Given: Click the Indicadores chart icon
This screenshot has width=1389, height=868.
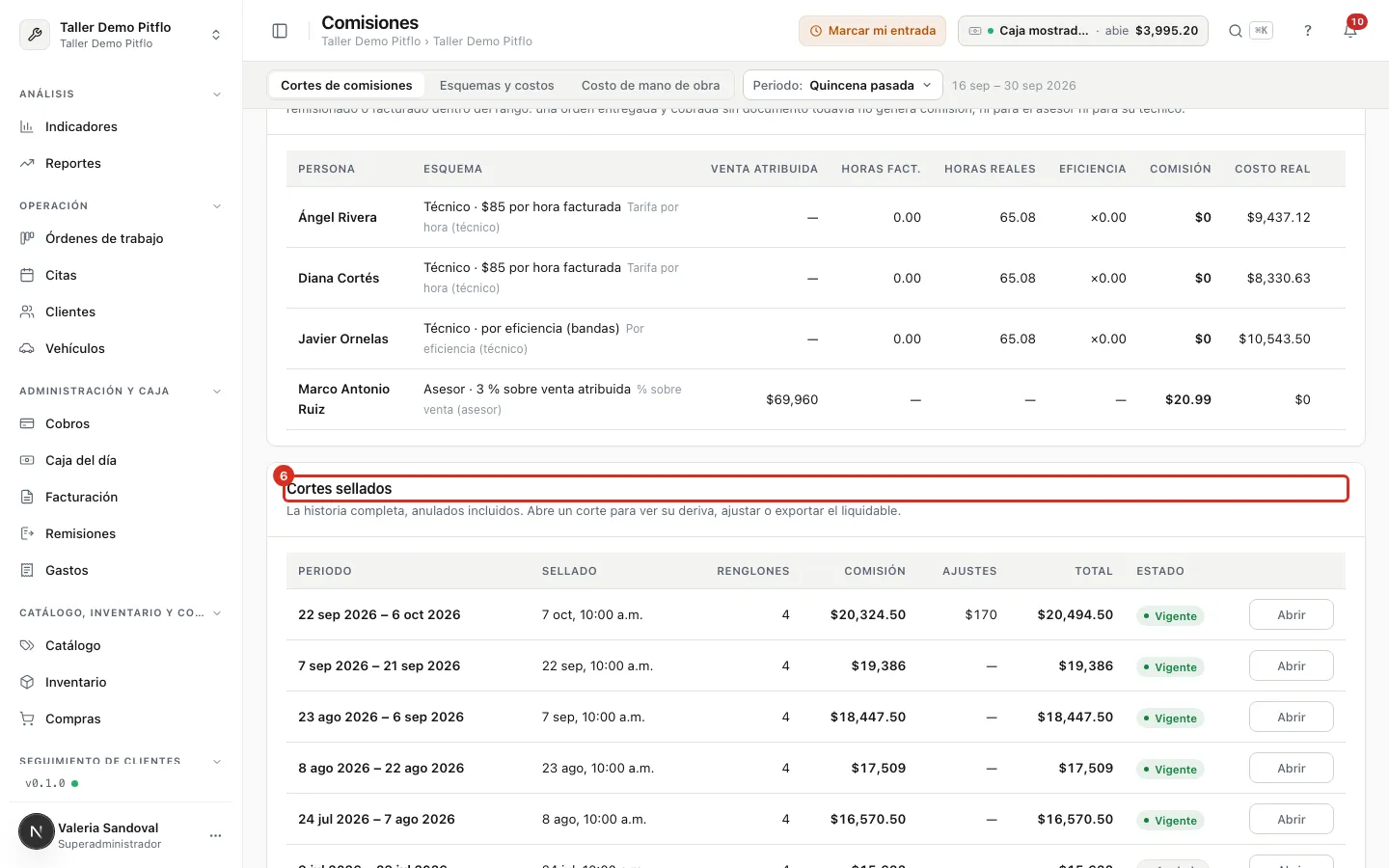Looking at the screenshot, I should pos(27,126).
